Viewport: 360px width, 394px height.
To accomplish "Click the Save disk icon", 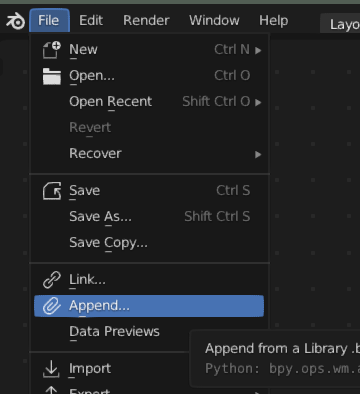I will point(52,191).
